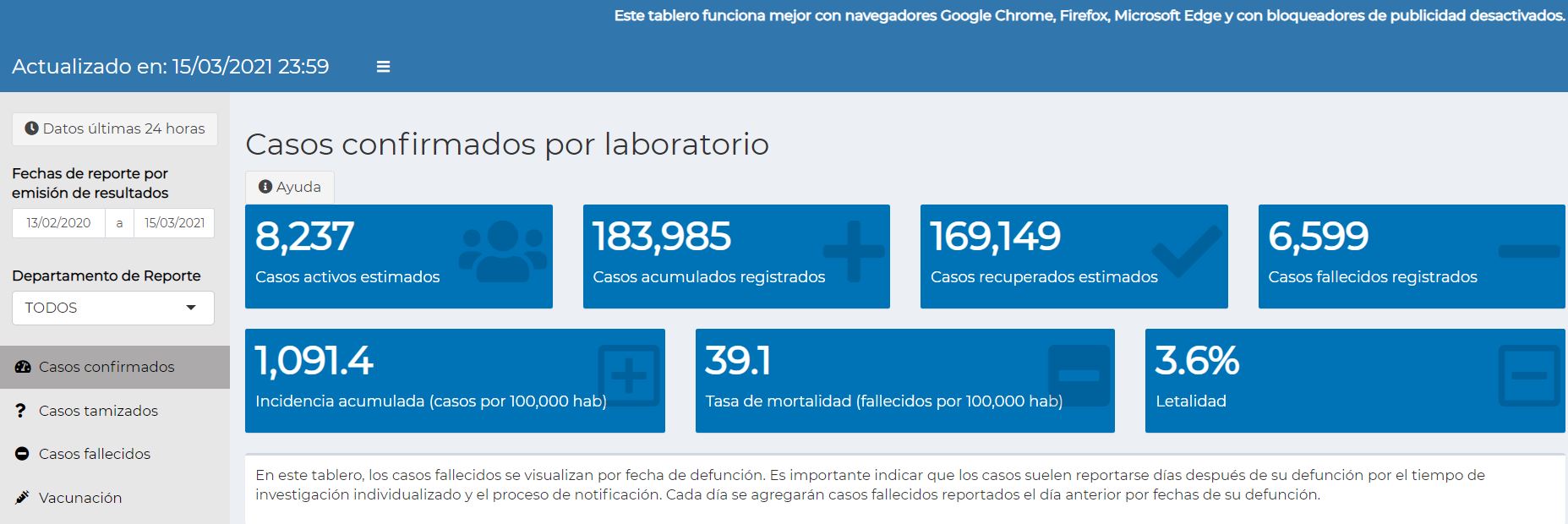Click the 183,985 accumulated cases value

(x=662, y=237)
